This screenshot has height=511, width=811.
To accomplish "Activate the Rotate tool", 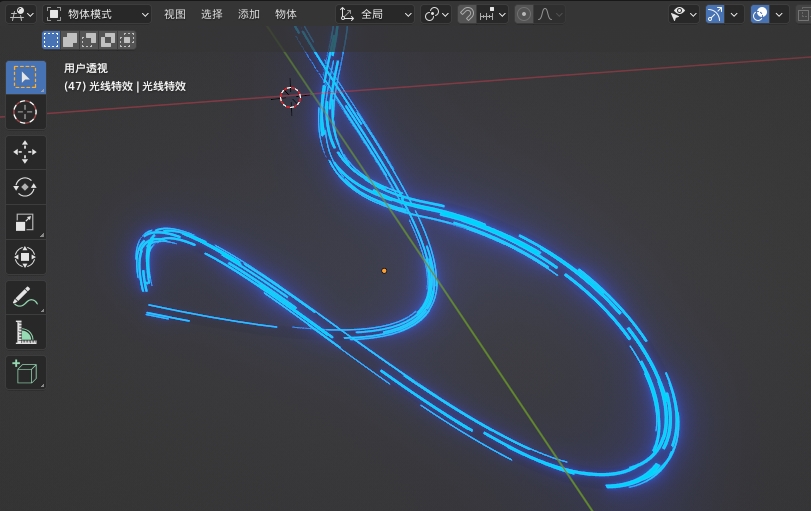I will [x=25, y=187].
